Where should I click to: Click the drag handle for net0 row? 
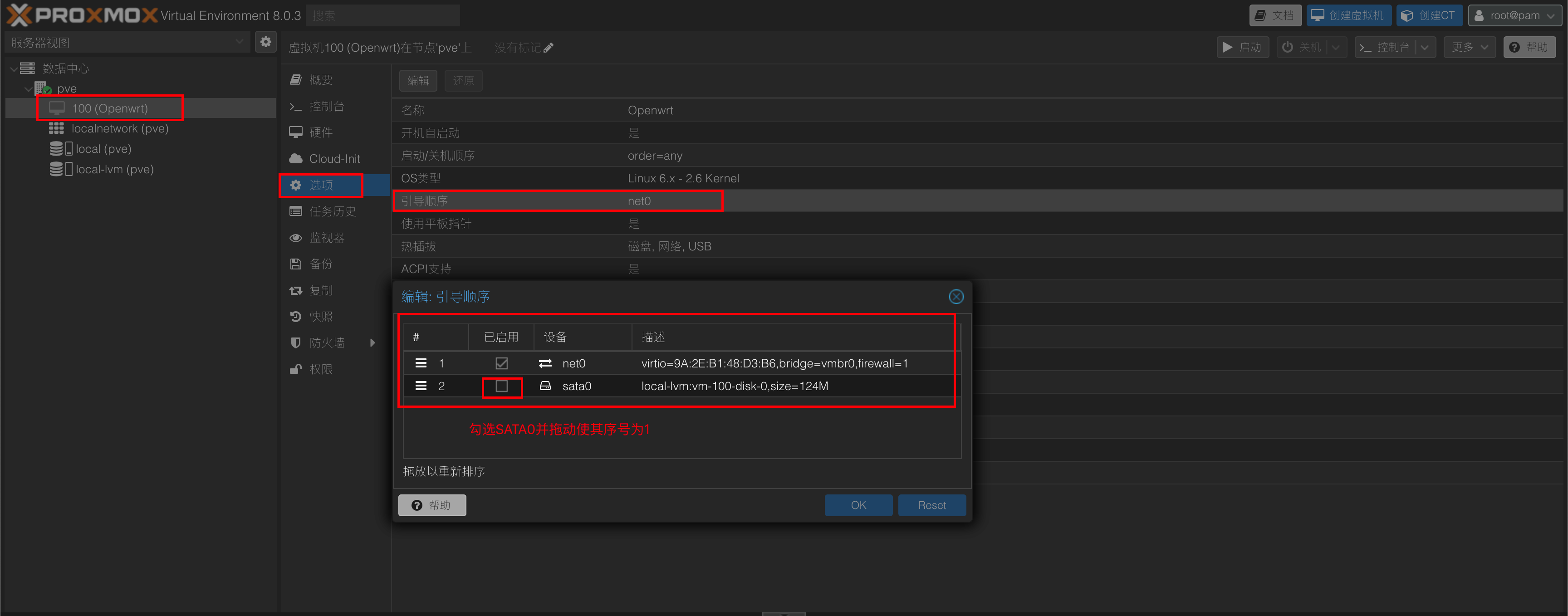click(x=421, y=363)
